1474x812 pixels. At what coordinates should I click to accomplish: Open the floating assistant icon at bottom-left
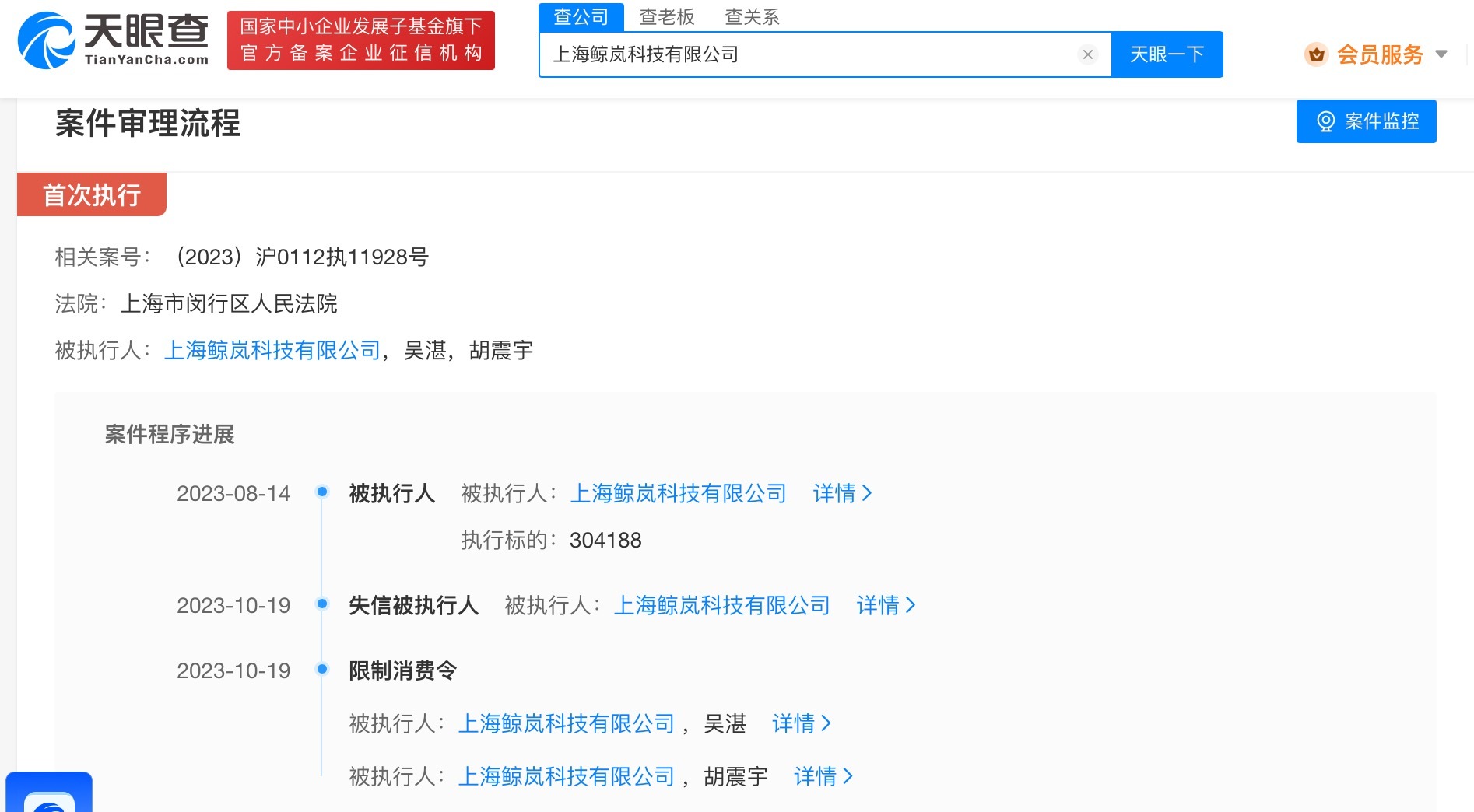coord(49,793)
